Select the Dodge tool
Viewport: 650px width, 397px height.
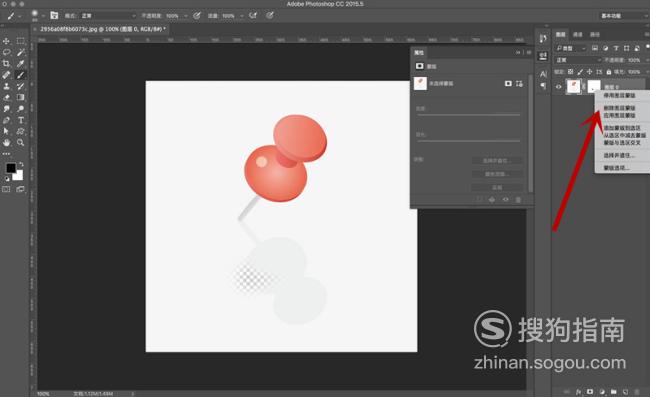pyautogui.click(x=20, y=109)
